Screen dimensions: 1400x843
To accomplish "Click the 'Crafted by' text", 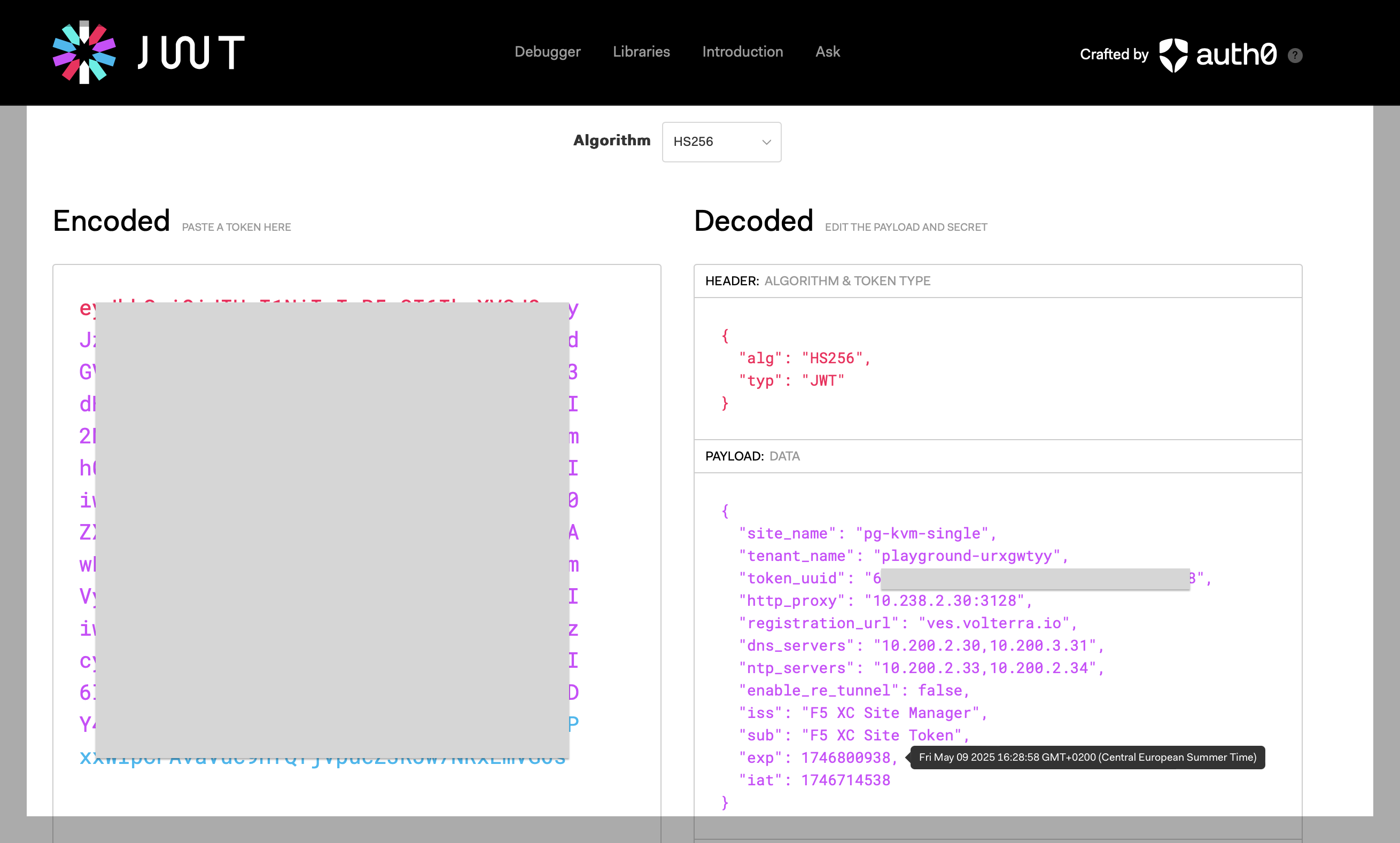I will pyautogui.click(x=1114, y=54).
